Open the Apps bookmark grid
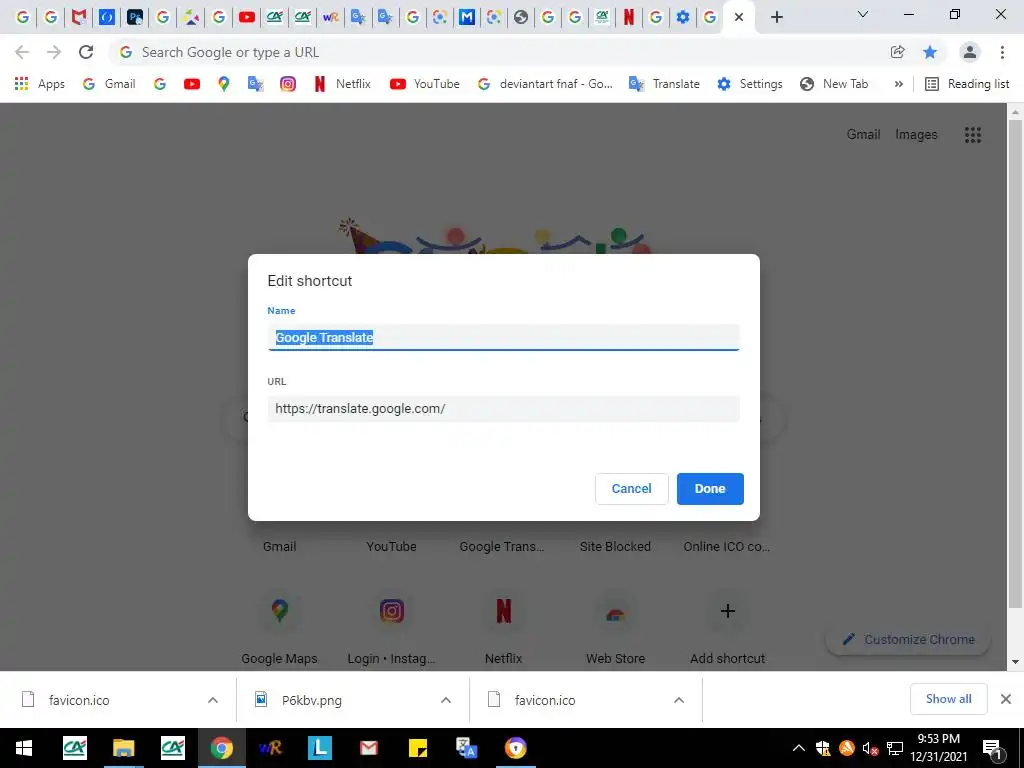The width and height of the screenshot is (1024, 768). (40, 84)
